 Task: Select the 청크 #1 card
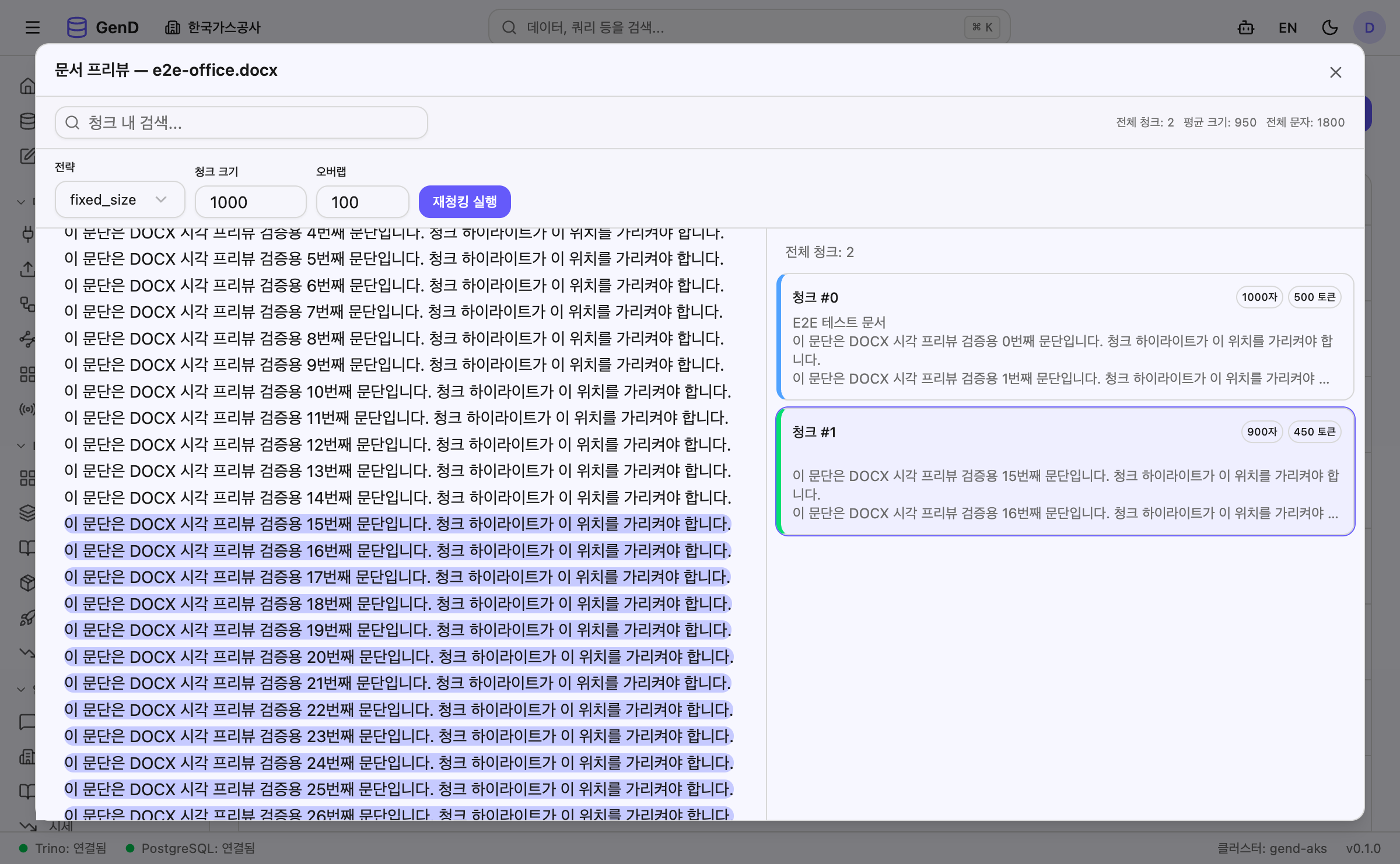(1065, 471)
